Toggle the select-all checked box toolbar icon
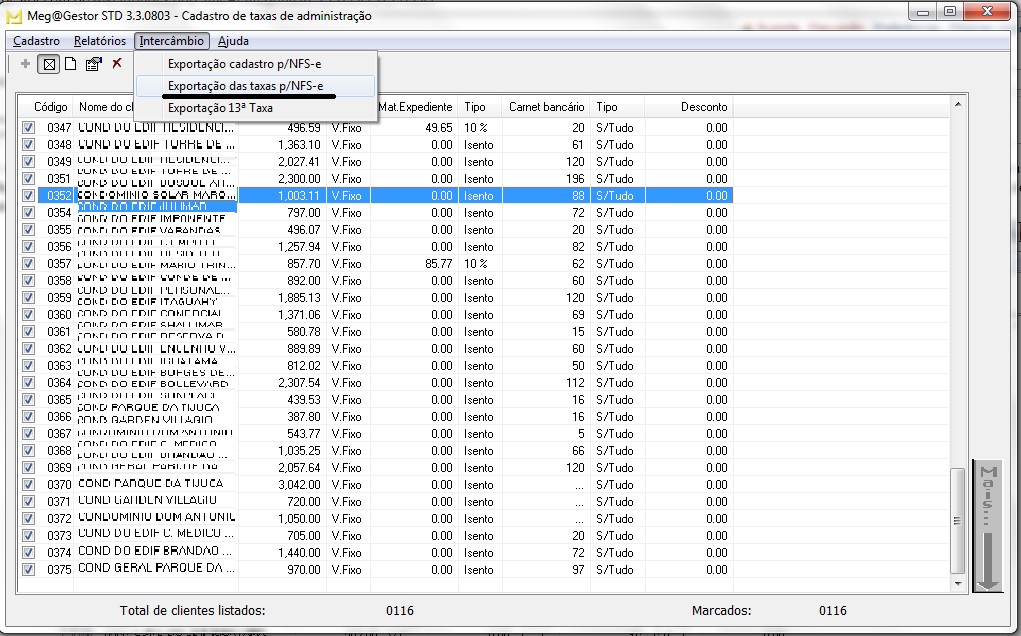 pos(48,64)
